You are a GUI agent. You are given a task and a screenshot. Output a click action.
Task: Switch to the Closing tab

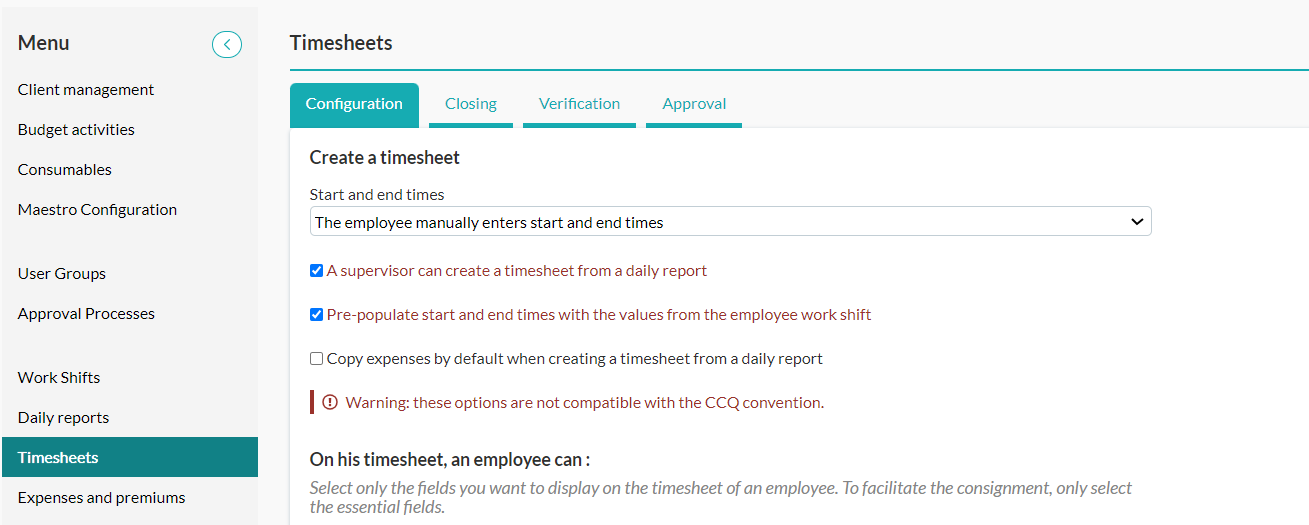pos(471,104)
